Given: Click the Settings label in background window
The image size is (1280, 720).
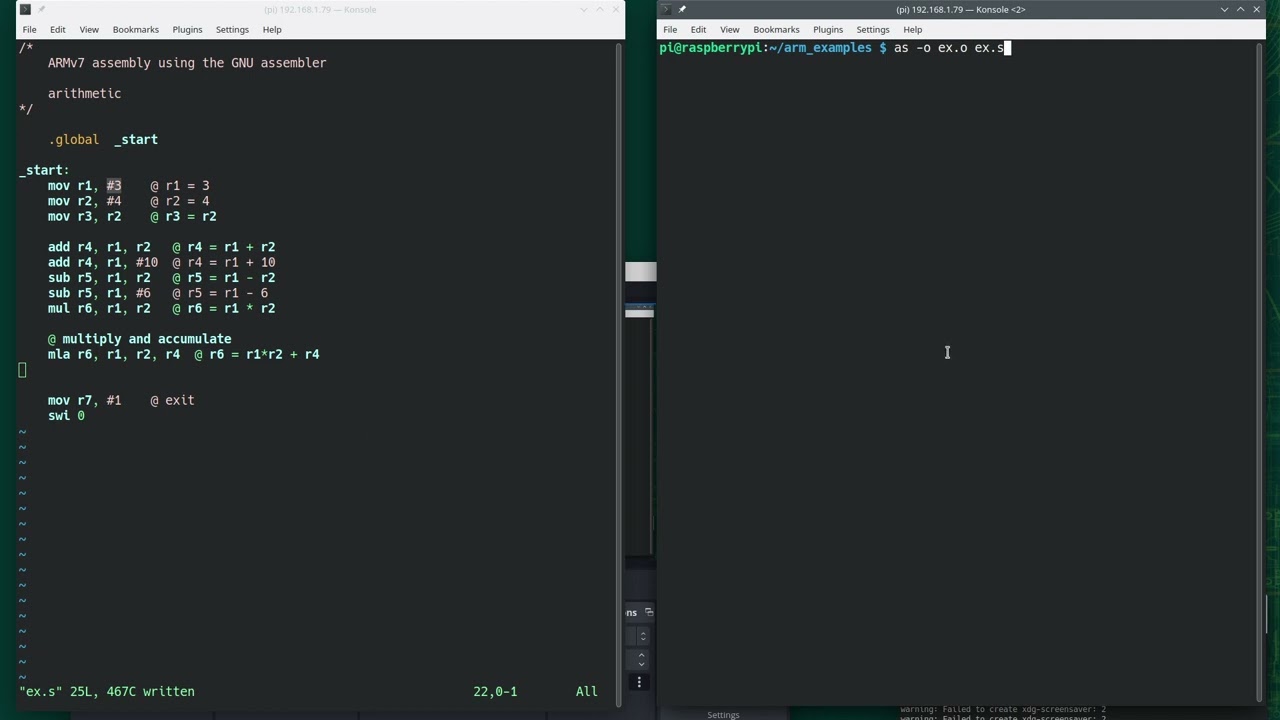Looking at the screenshot, I should [x=723, y=715].
